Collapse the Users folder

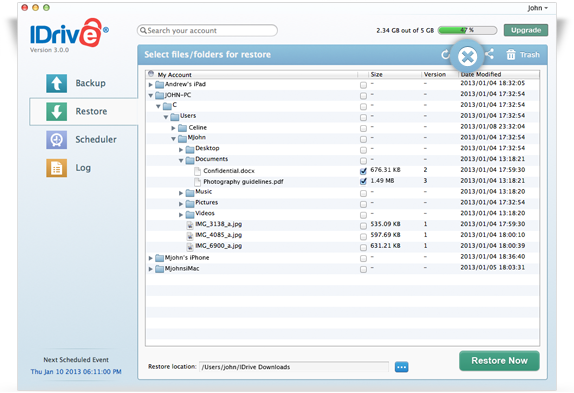pos(166,117)
